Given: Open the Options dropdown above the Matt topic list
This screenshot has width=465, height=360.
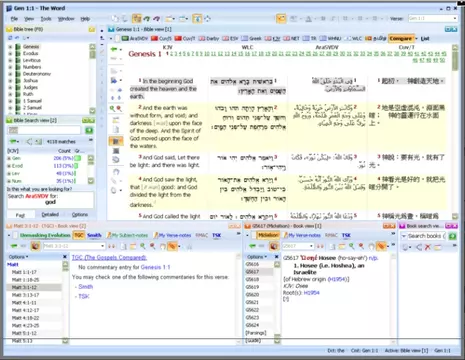Looking at the screenshot, I should coord(18,257).
